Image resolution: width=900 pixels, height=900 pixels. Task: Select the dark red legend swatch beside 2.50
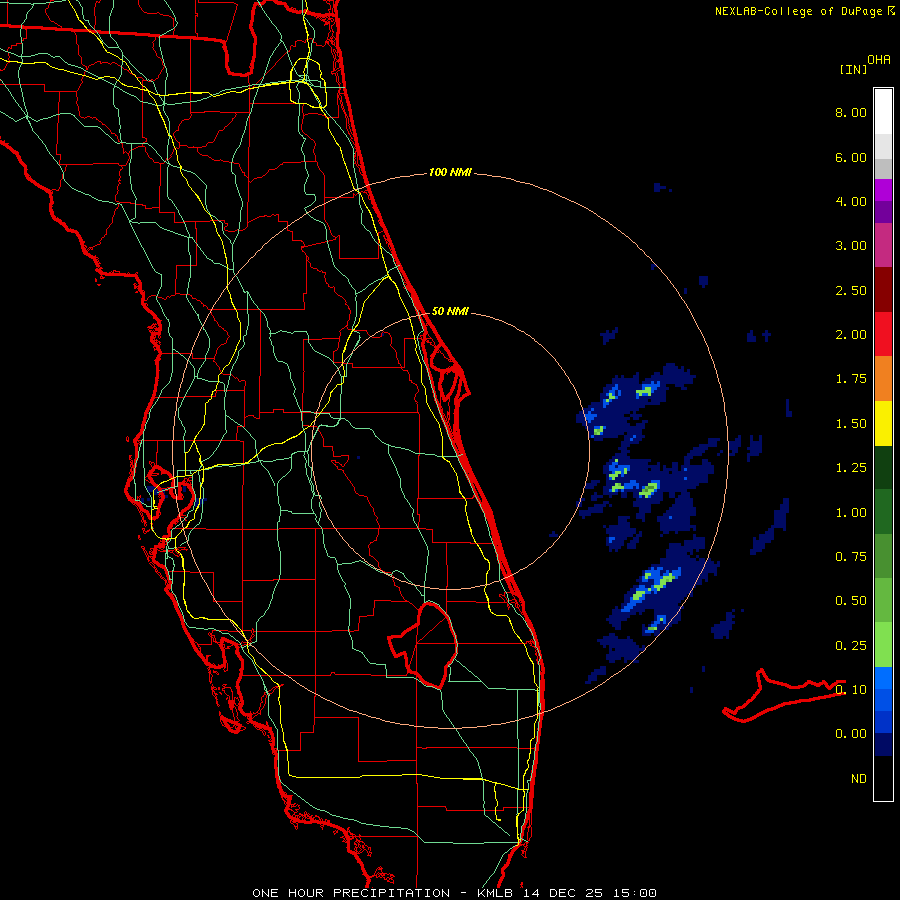pos(883,290)
